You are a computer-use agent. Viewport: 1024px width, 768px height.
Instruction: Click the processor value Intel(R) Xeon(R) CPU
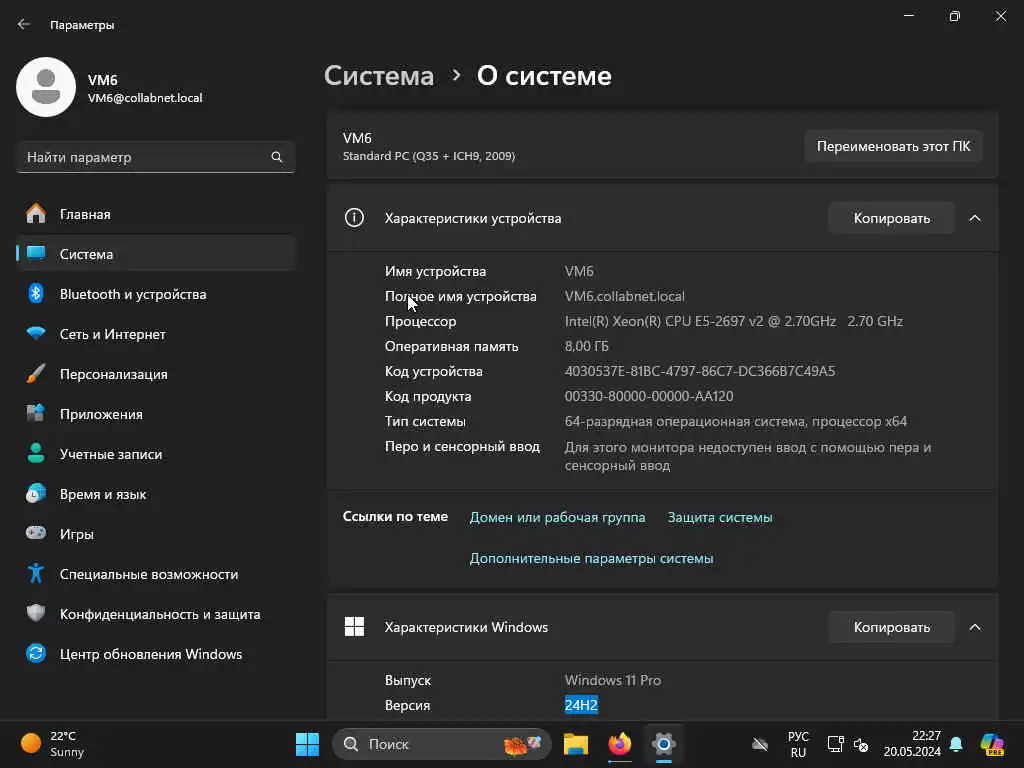tap(733, 321)
